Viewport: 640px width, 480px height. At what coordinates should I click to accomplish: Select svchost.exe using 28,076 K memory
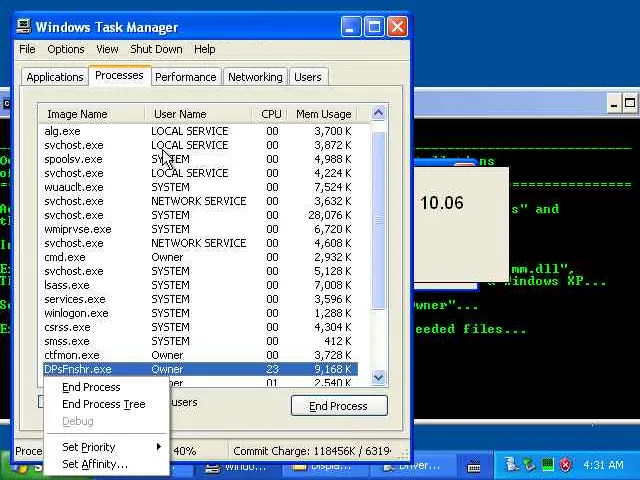tap(200, 216)
